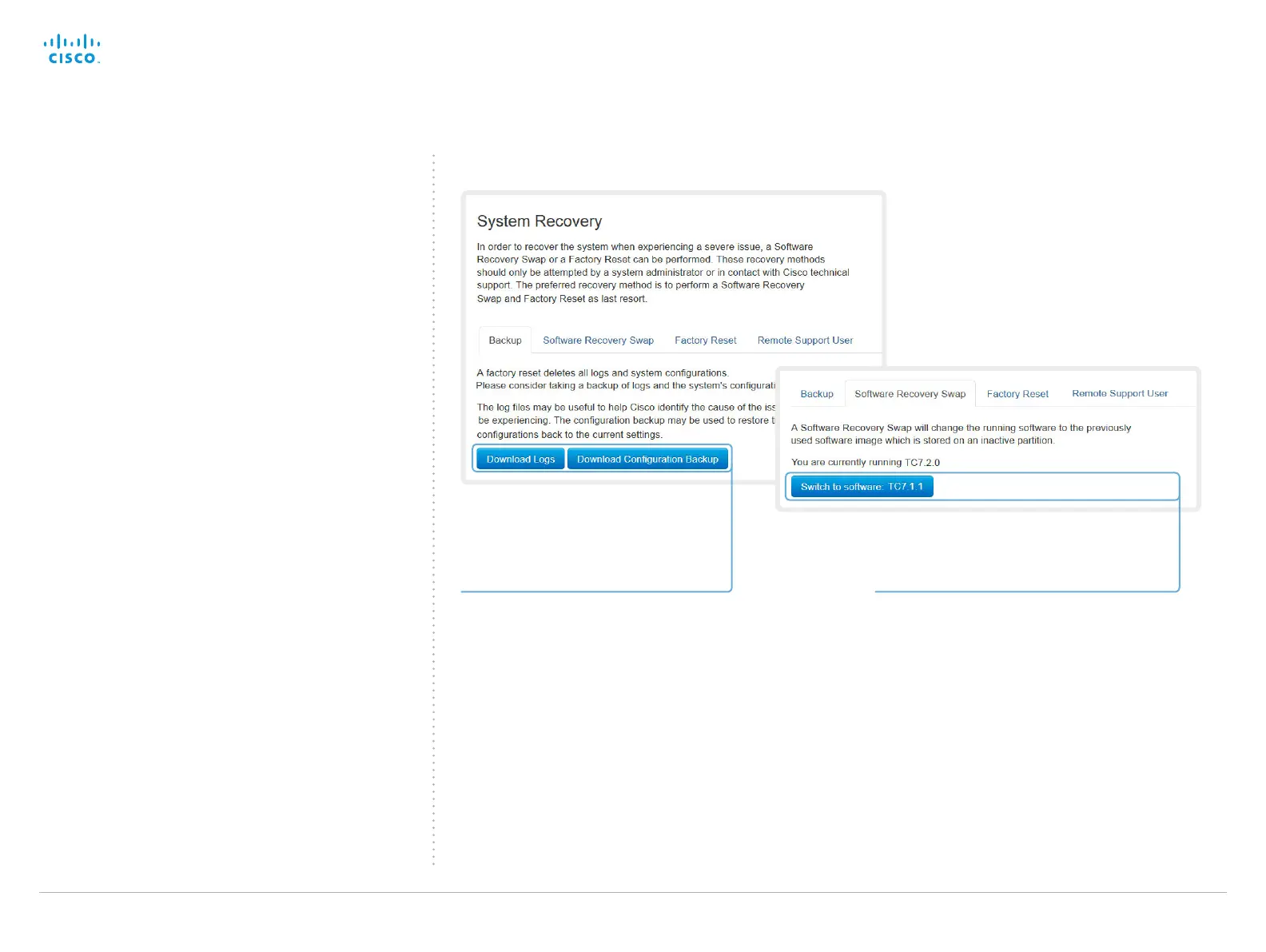Click the 'You are currently running TC7.2.0' text
The width and height of the screenshot is (1266, 952).
pyautogui.click(x=866, y=462)
